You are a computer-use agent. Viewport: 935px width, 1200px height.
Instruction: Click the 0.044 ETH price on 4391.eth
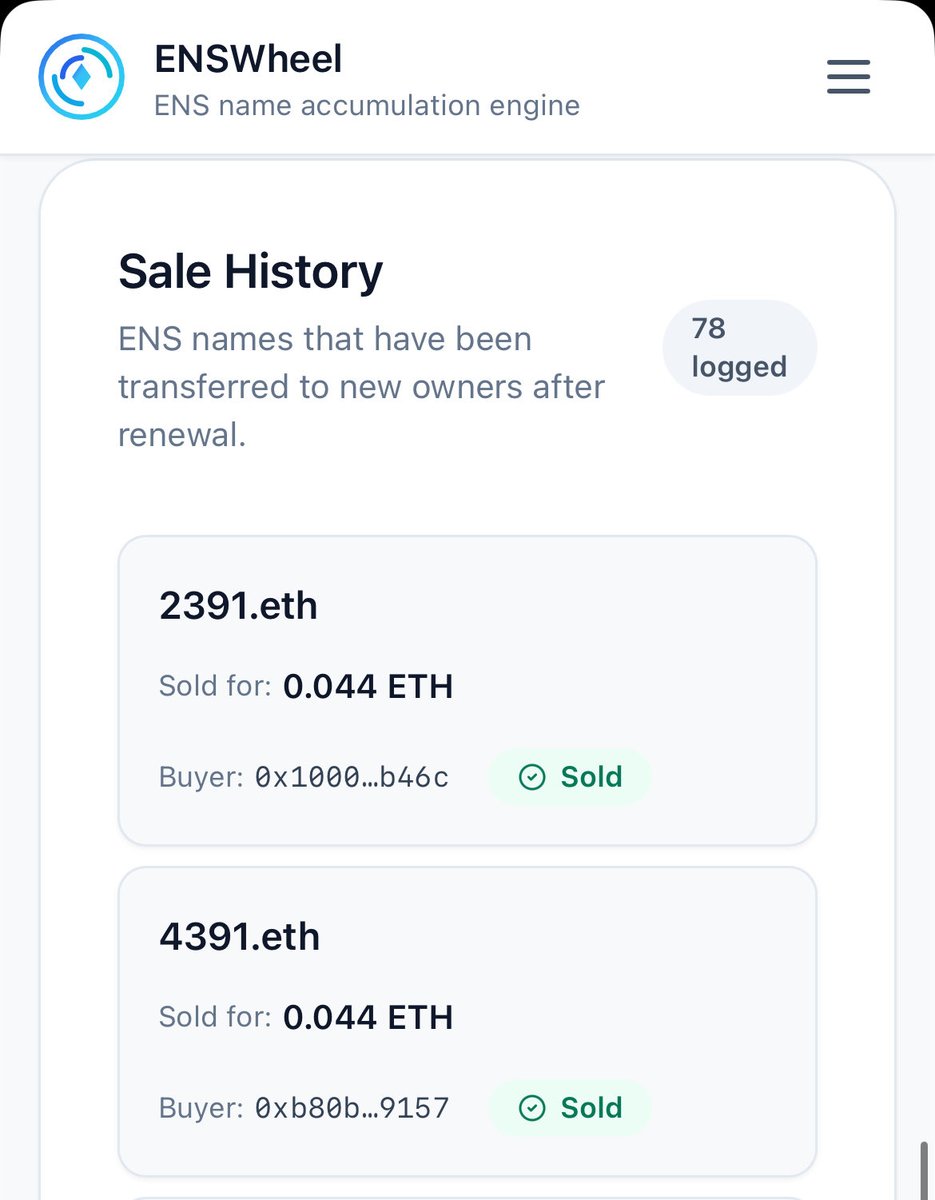click(x=368, y=1018)
